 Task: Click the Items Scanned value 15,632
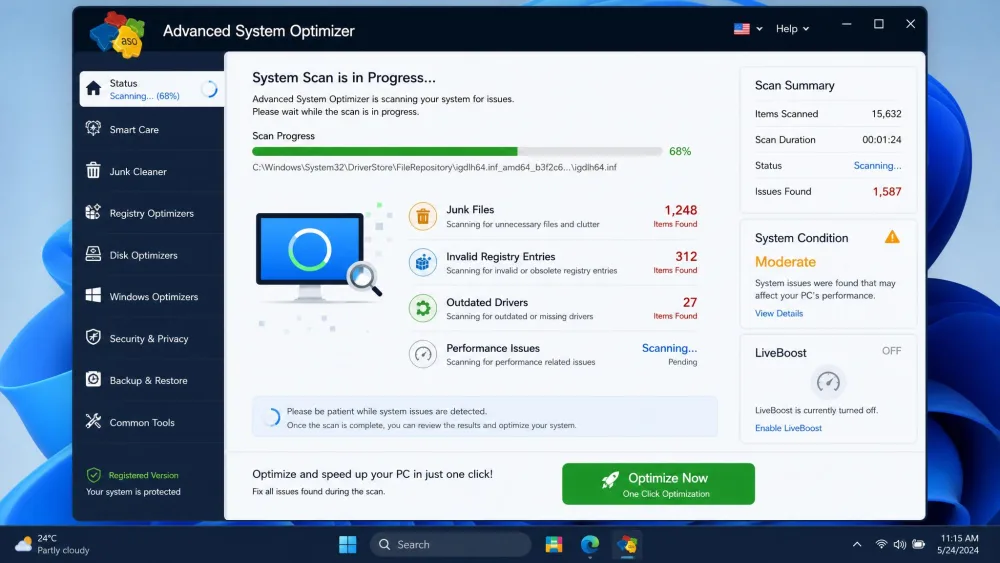[886, 113]
